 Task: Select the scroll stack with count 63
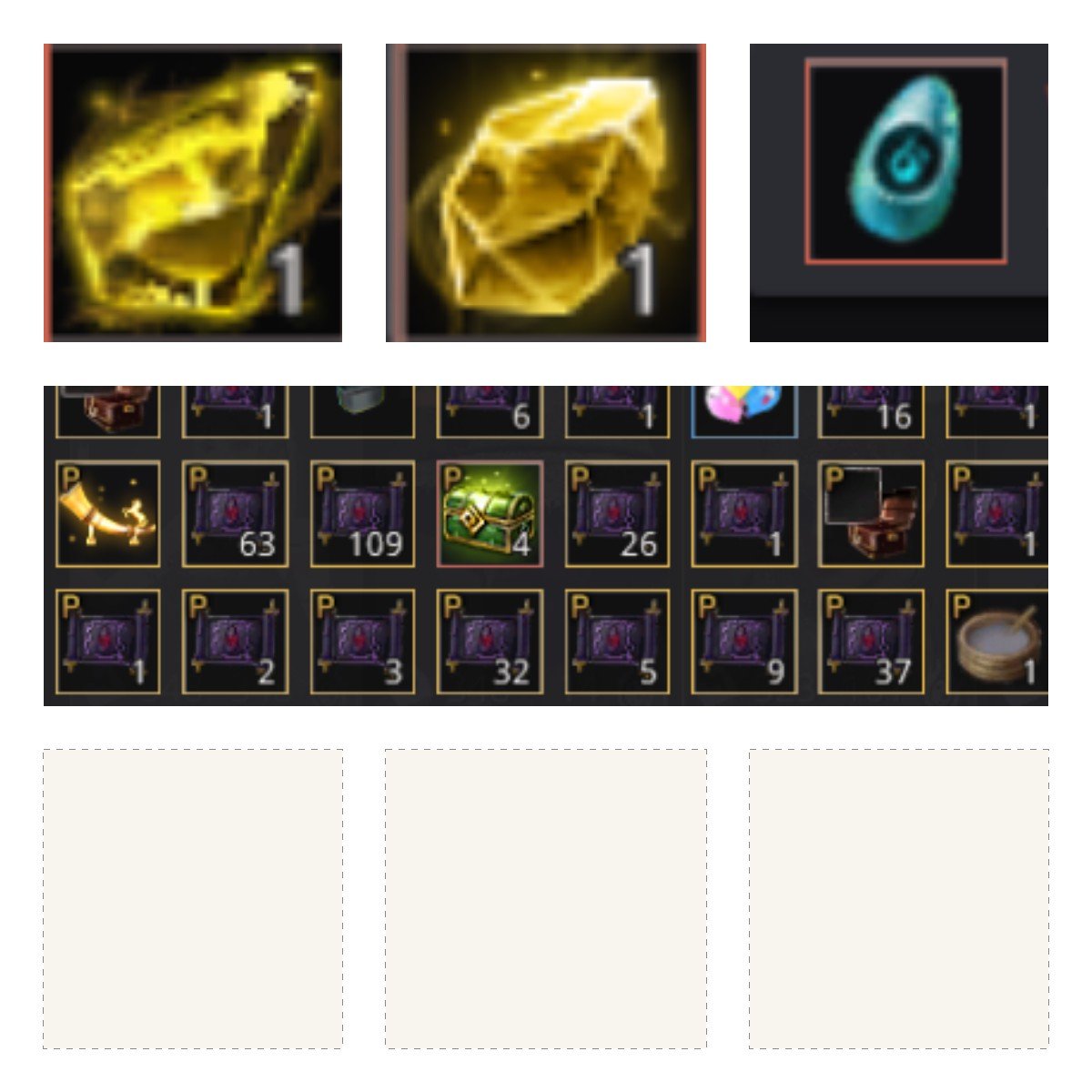236,514
